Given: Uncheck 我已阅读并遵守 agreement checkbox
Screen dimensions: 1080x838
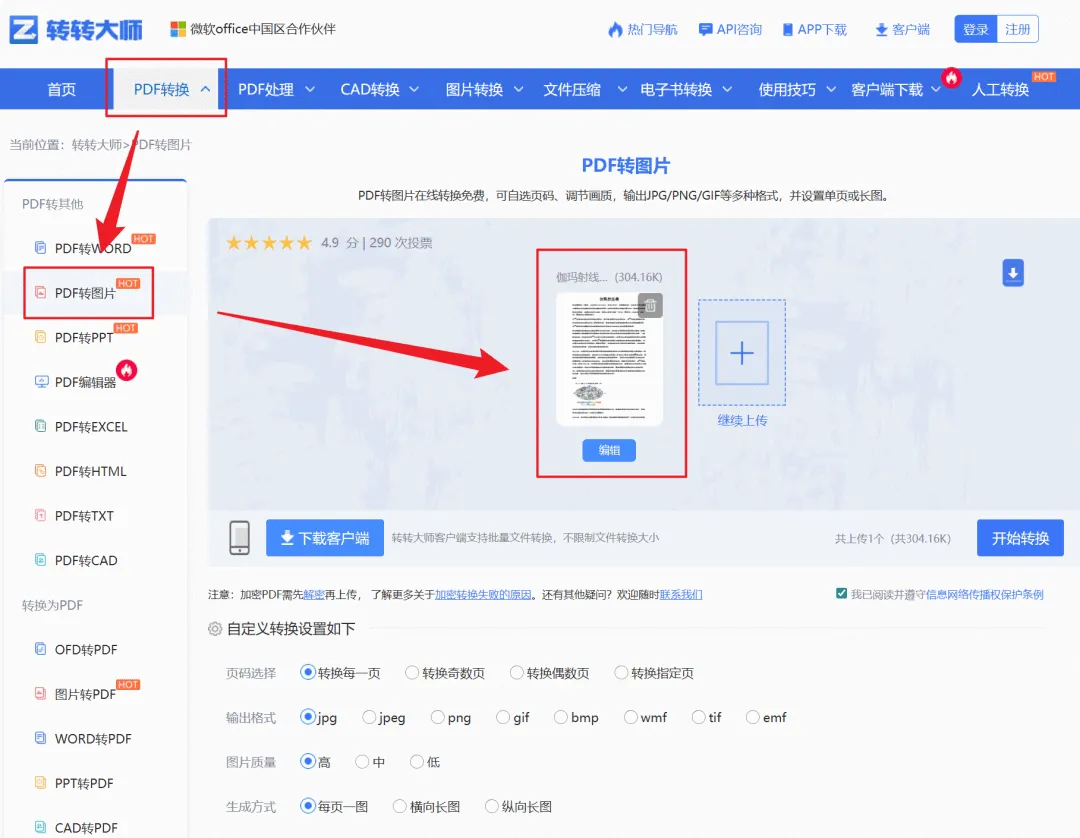Looking at the screenshot, I should [x=841, y=593].
